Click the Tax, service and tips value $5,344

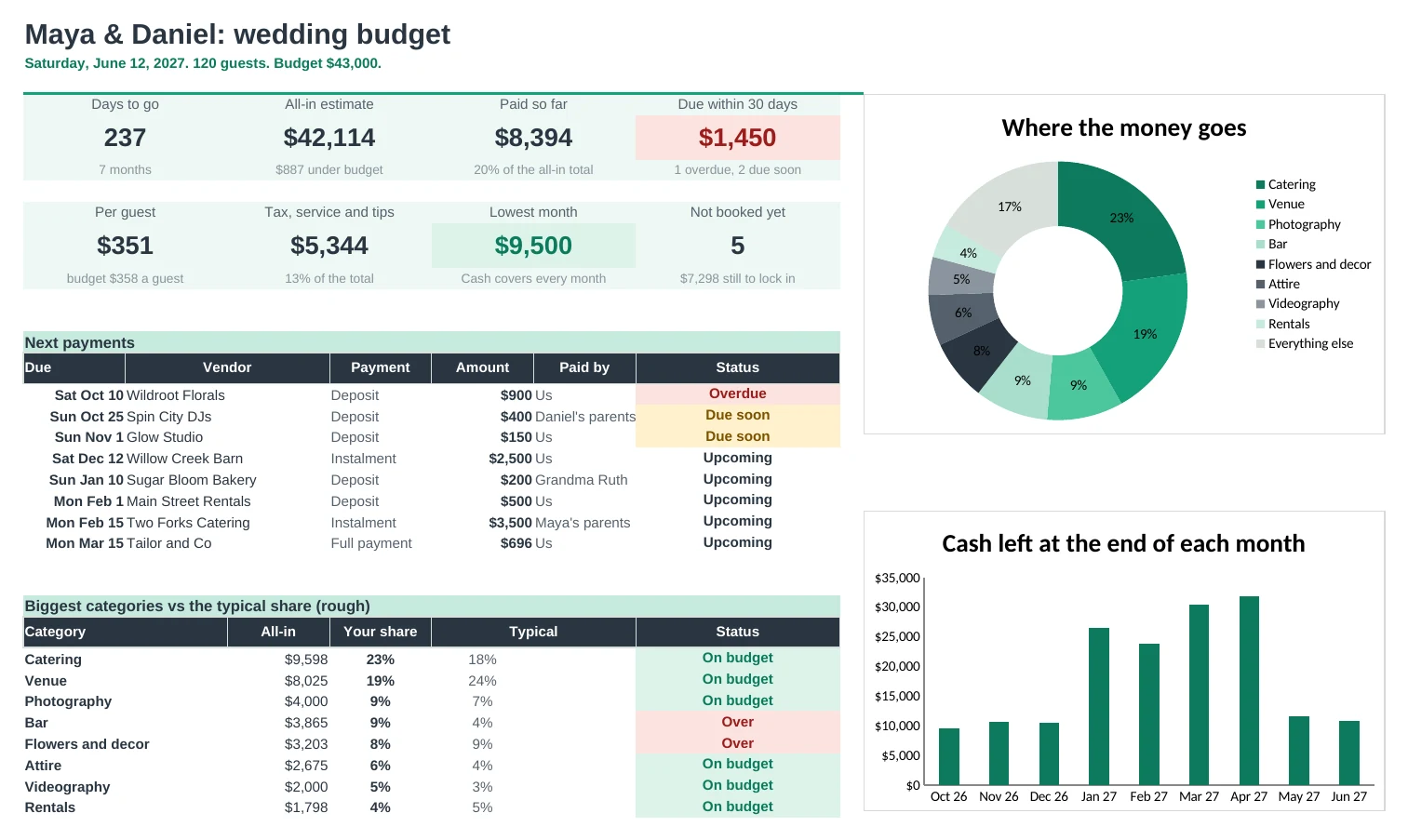coord(329,246)
